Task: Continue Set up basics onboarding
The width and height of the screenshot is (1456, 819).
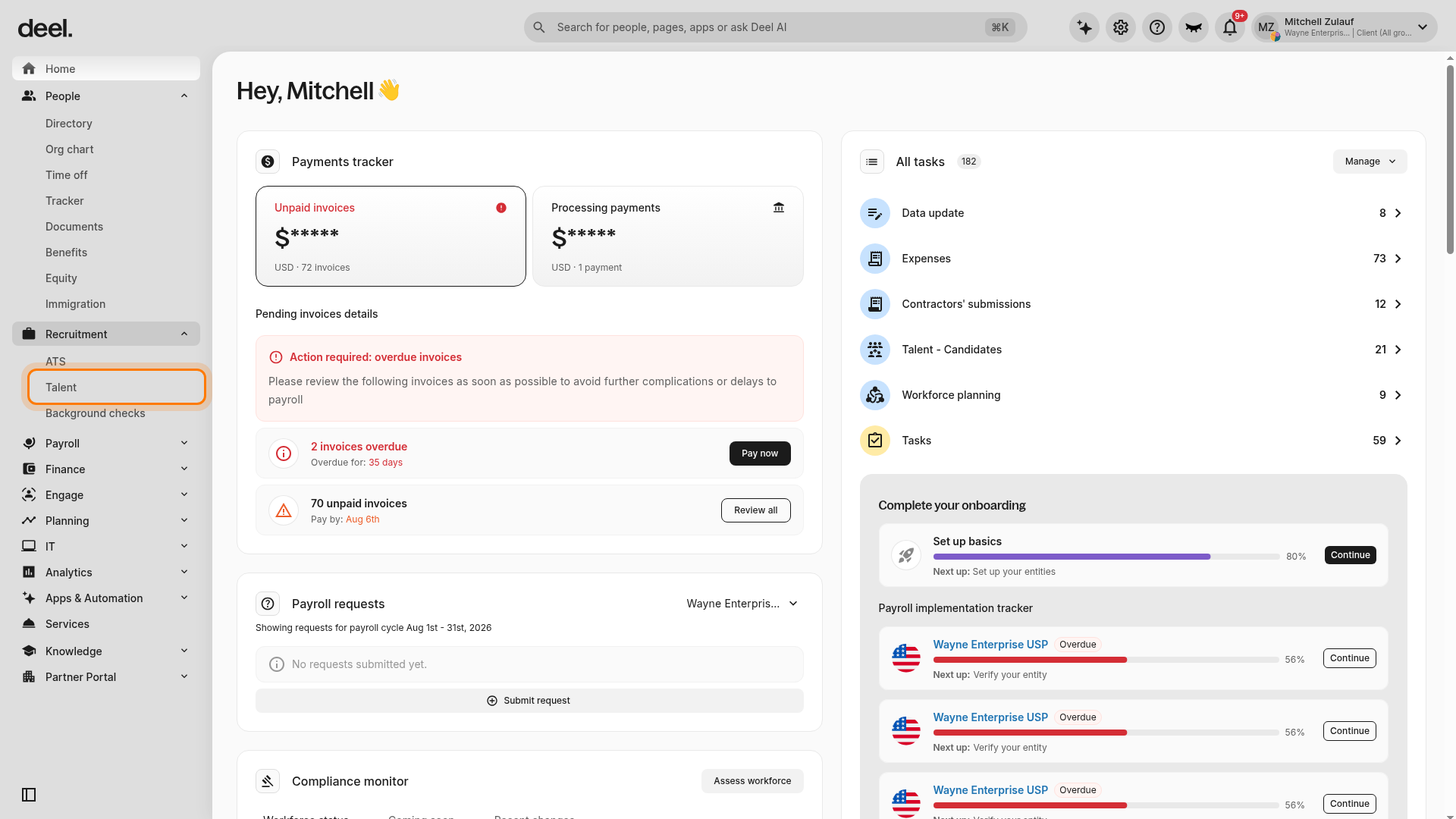Action: [x=1351, y=555]
